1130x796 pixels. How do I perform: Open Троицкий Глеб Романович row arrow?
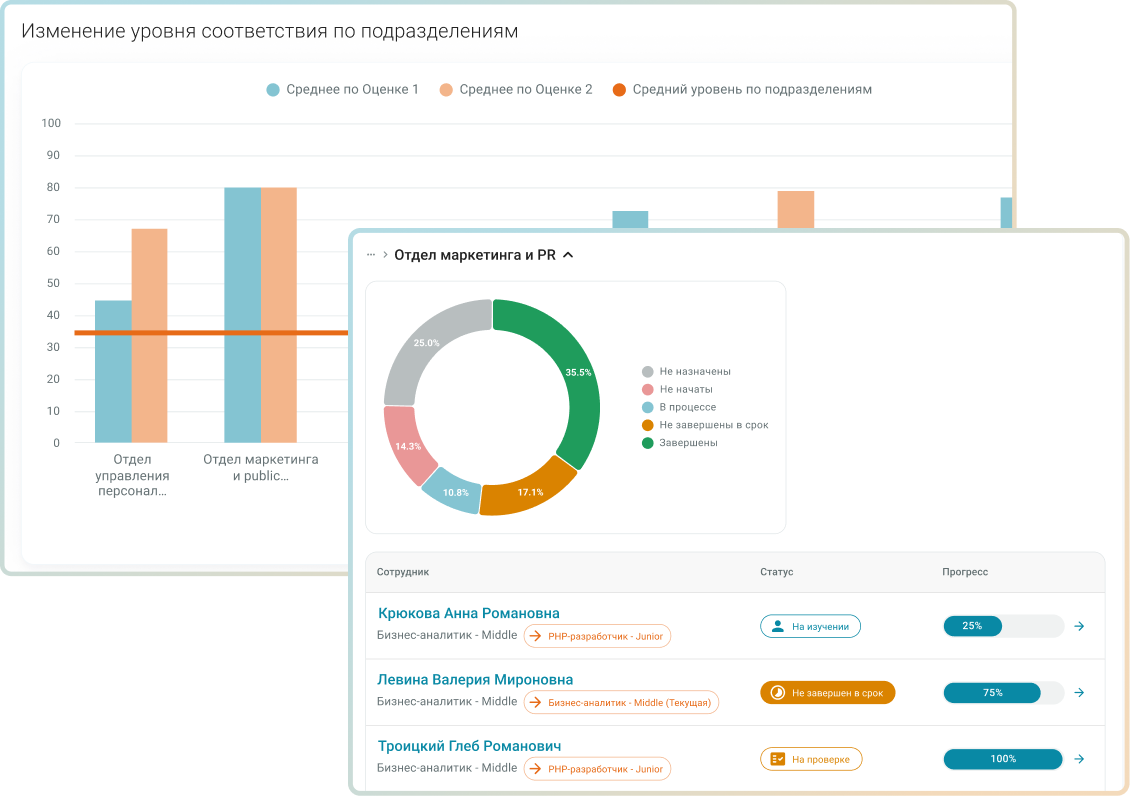(x=1079, y=759)
